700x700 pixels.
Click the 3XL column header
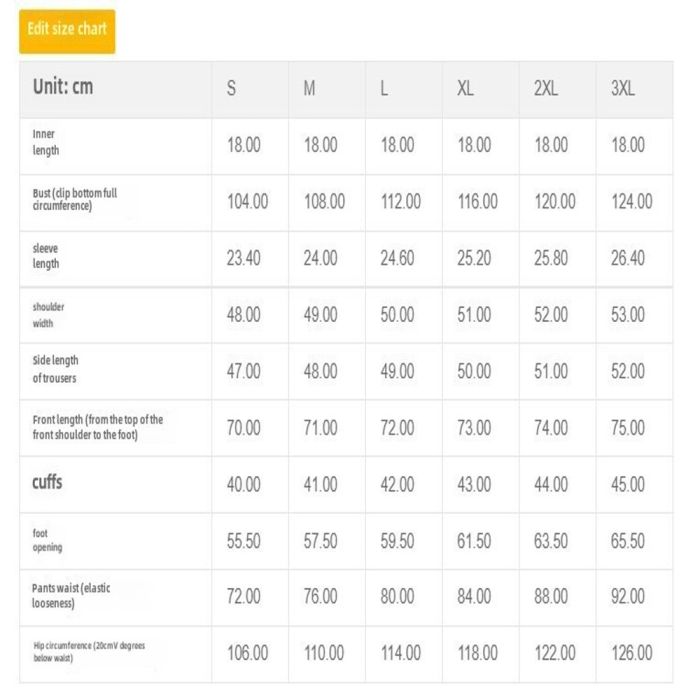pos(623,88)
